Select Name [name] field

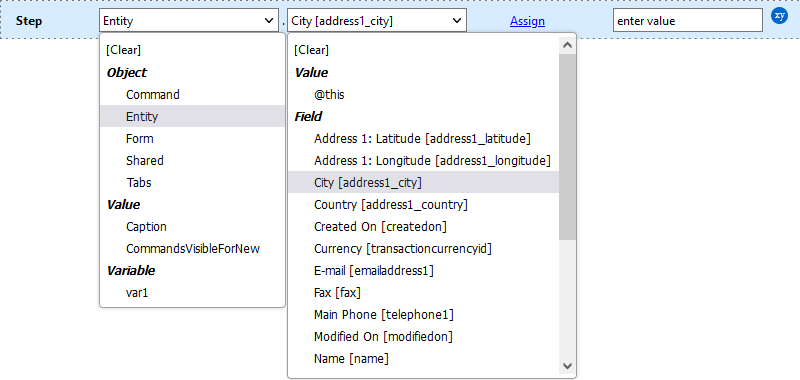click(x=423, y=359)
